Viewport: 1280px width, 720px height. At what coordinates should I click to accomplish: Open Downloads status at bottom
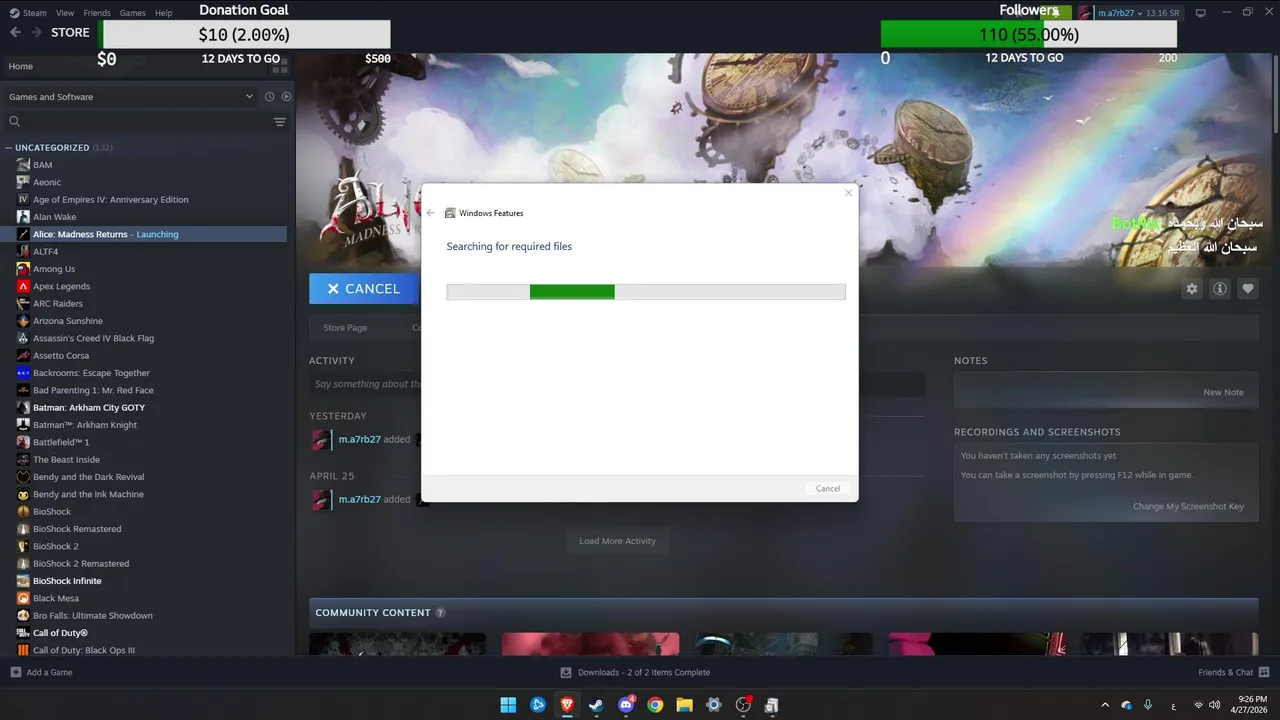pos(635,672)
